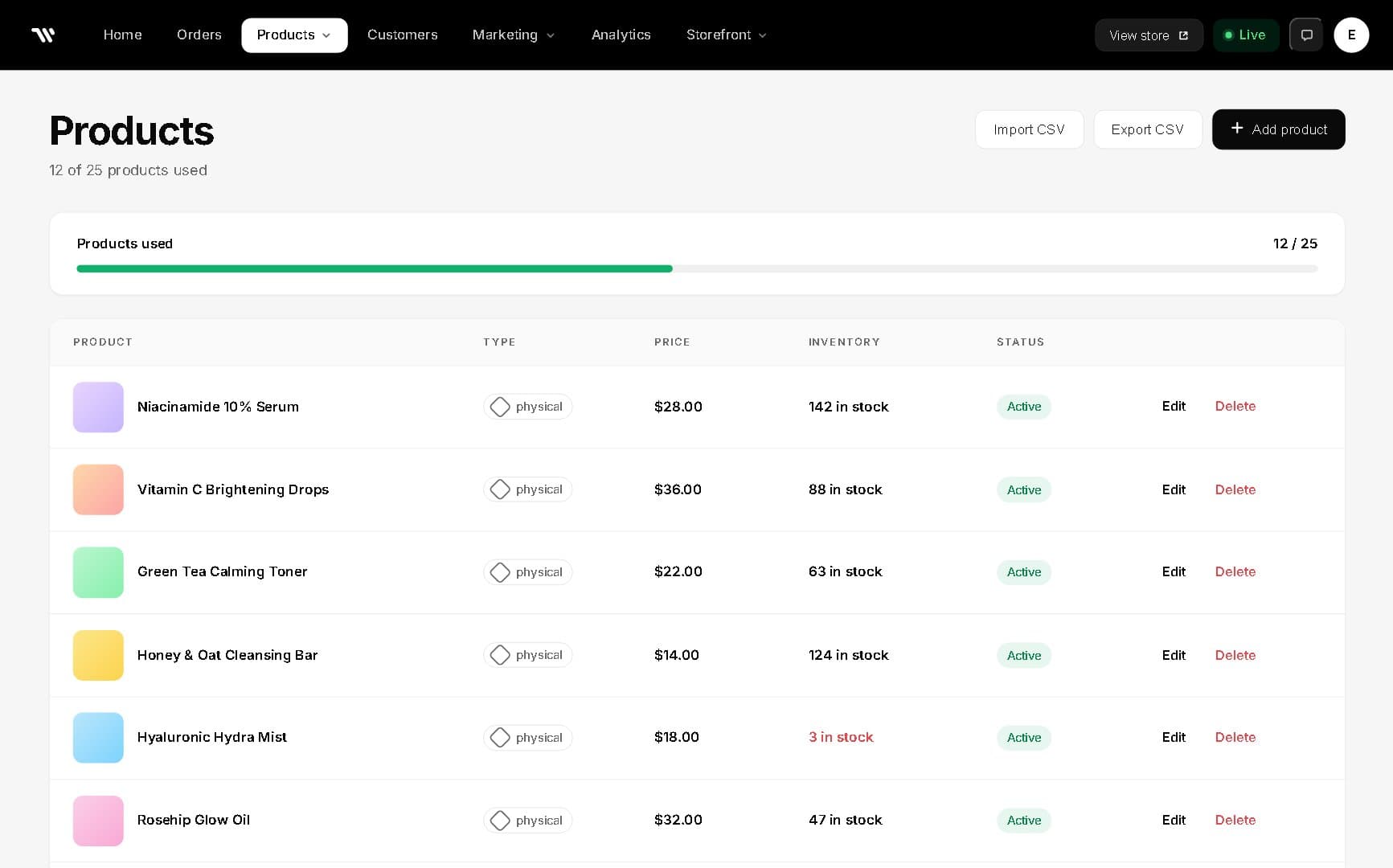Edit Vitamin C Brightening Drops
Image resolution: width=1393 pixels, height=868 pixels.
coord(1174,489)
